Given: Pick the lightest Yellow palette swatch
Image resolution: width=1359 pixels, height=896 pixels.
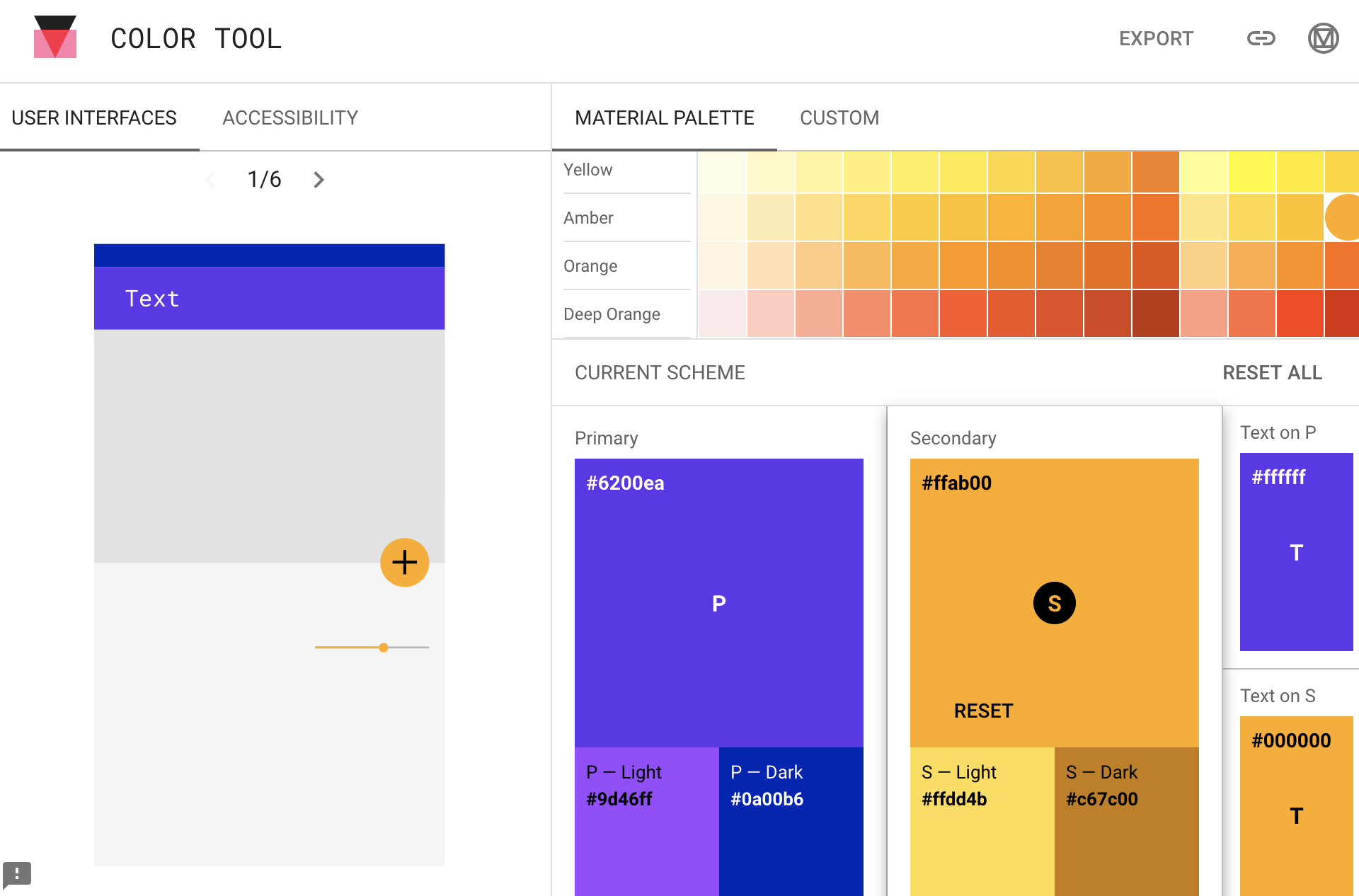Looking at the screenshot, I should point(723,172).
